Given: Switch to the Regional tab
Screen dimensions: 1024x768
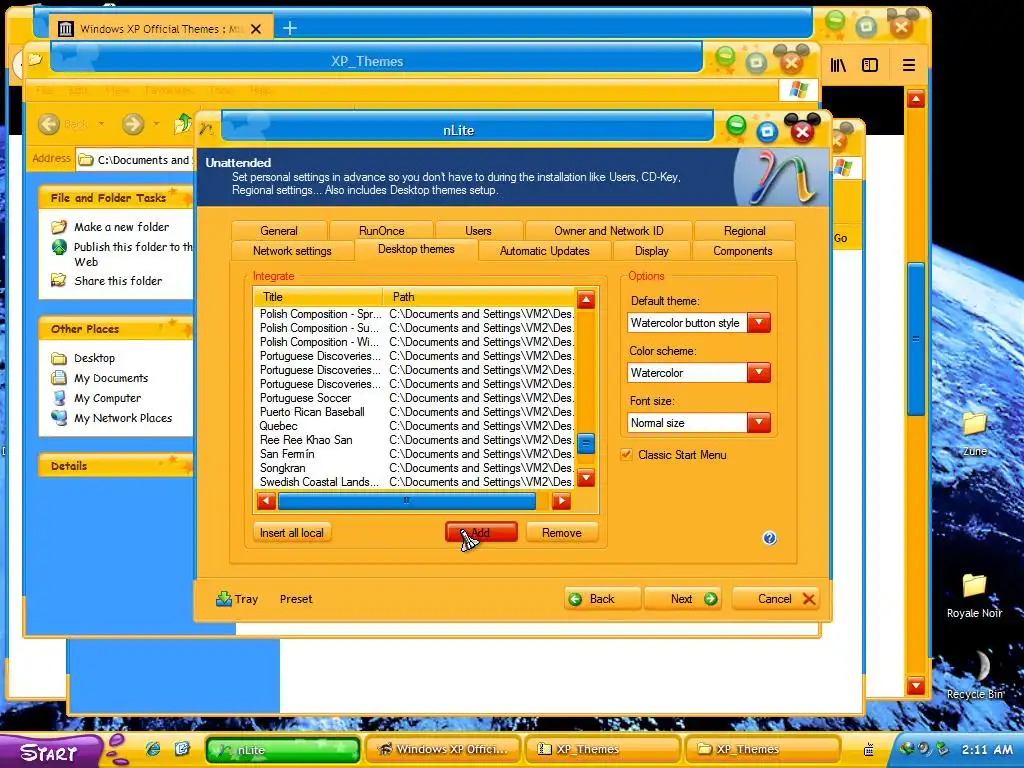Looking at the screenshot, I should [744, 231].
